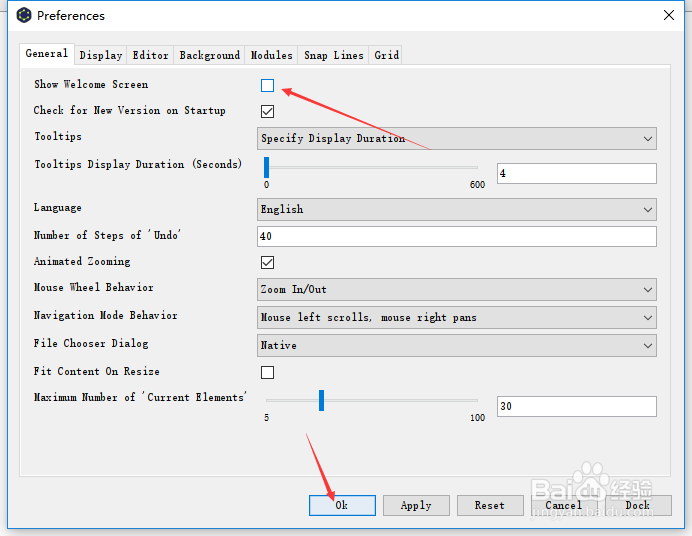Enable Fit Content On Resize checkbox
Screen dimensions: 692x536
click(x=267, y=372)
